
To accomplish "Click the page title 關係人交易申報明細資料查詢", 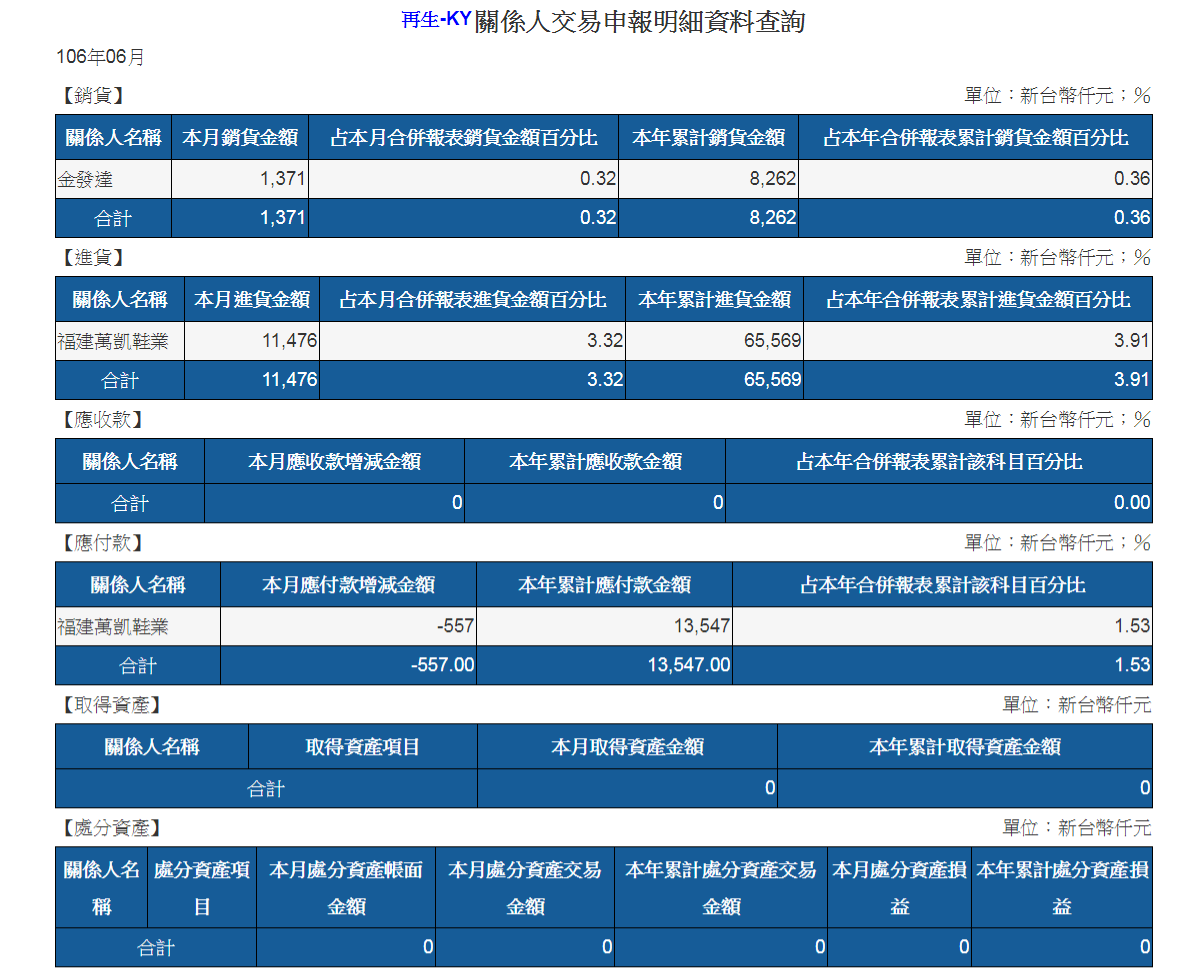I will point(640,22).
